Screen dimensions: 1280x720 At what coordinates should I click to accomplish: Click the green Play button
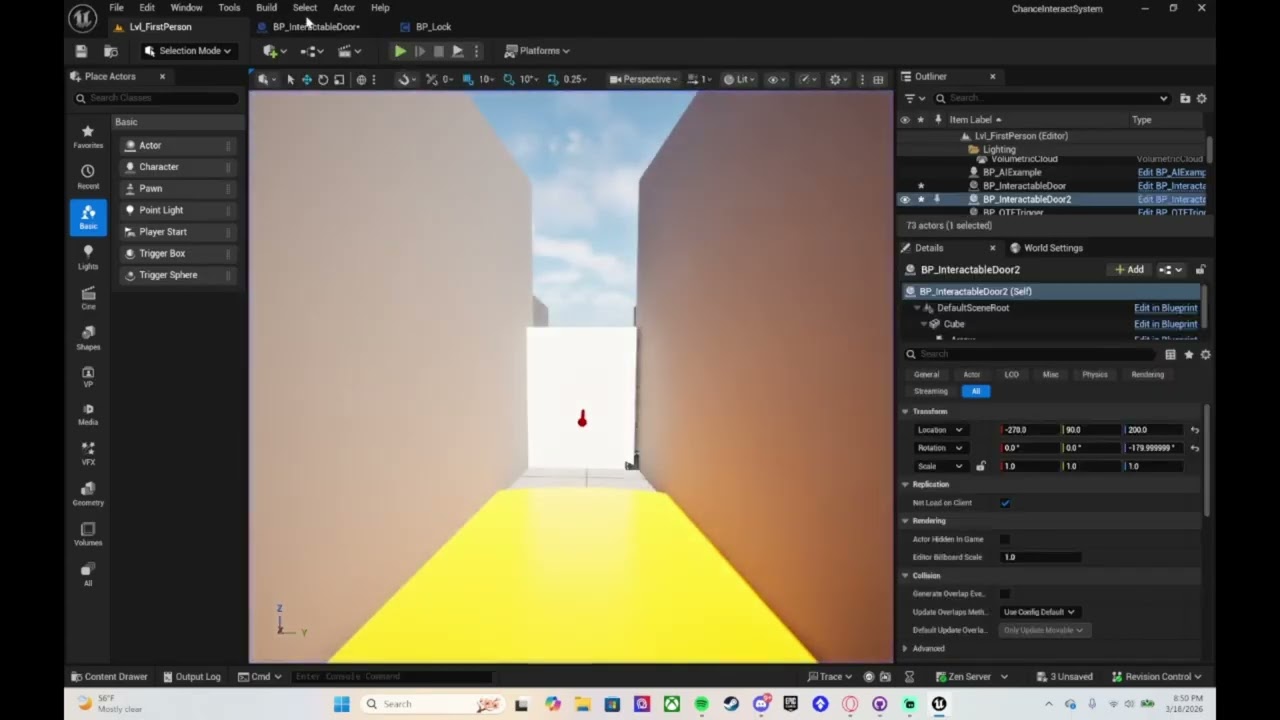pos(400,51)
